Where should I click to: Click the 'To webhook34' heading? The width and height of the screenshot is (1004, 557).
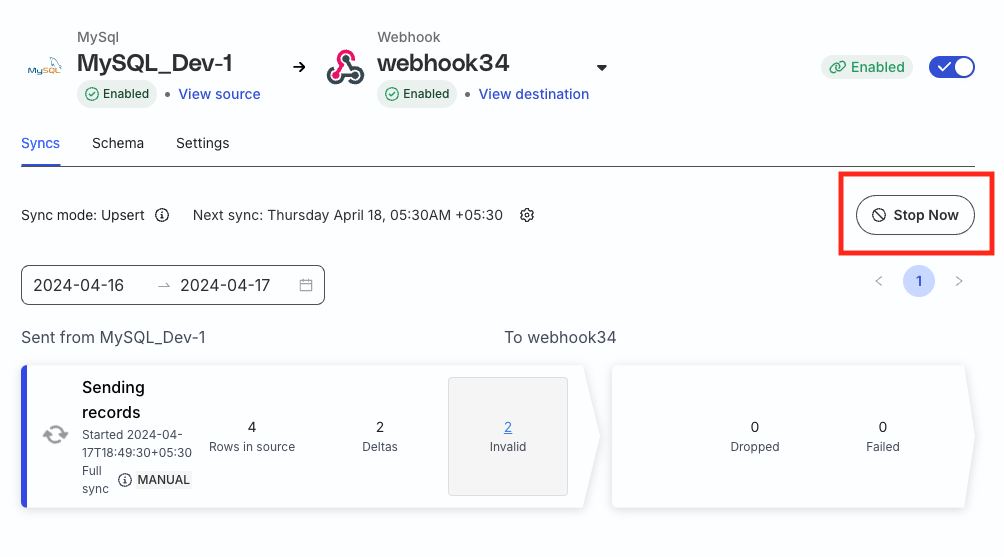pyautogui.click(x=560, y=337)
